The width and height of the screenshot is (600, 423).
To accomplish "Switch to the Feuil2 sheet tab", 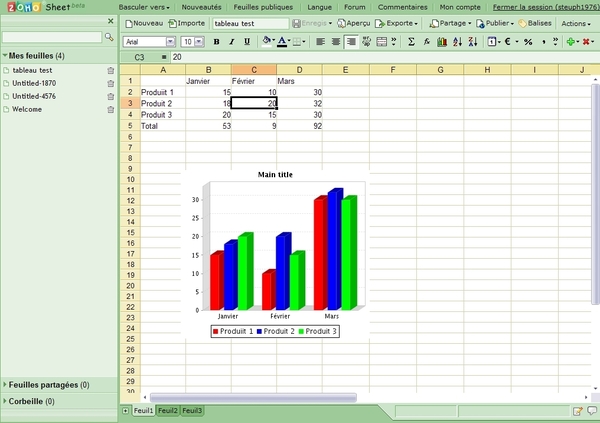I will [x=167, y=411].
